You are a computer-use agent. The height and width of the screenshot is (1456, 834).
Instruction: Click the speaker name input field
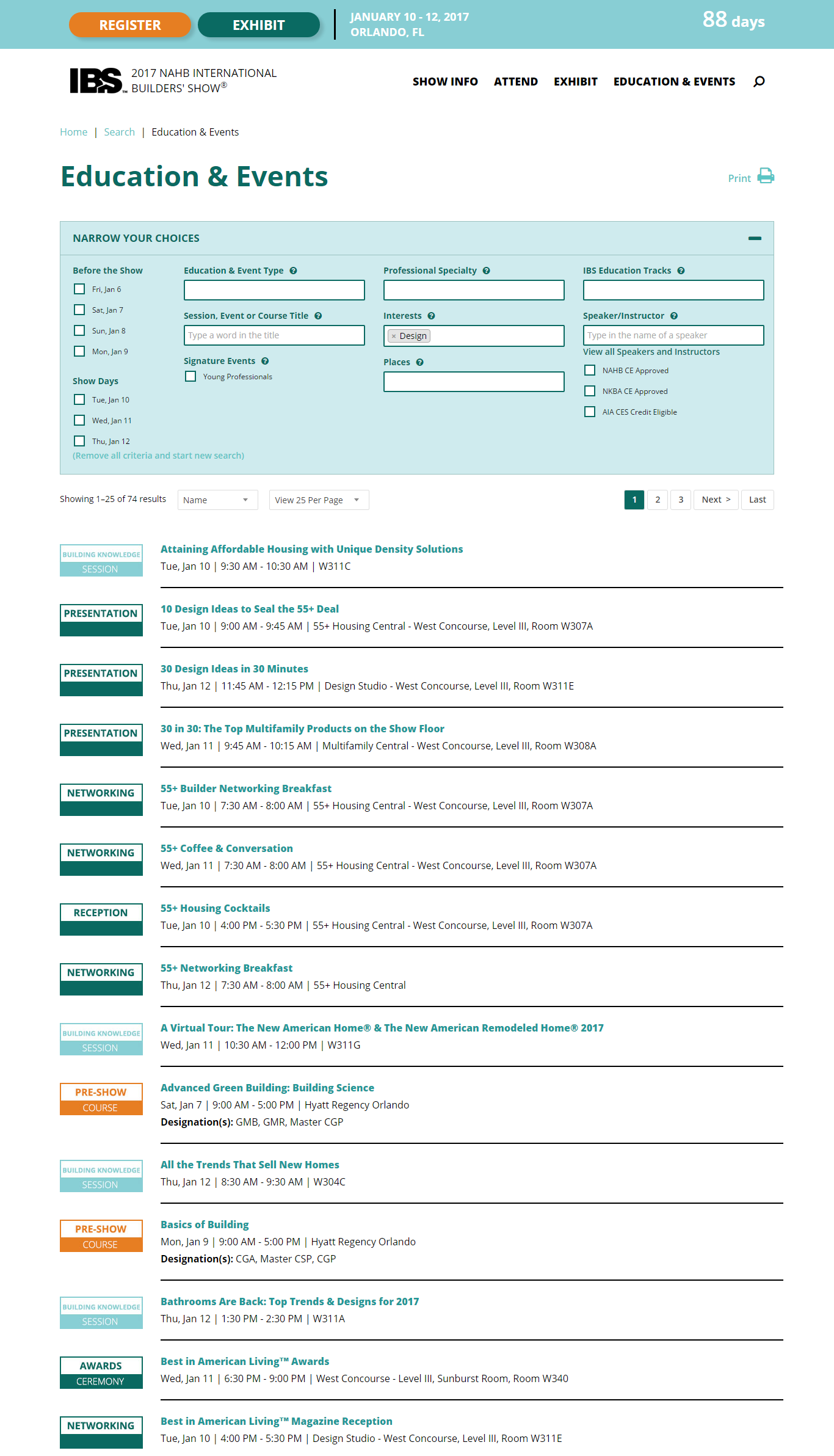(673, 335)
